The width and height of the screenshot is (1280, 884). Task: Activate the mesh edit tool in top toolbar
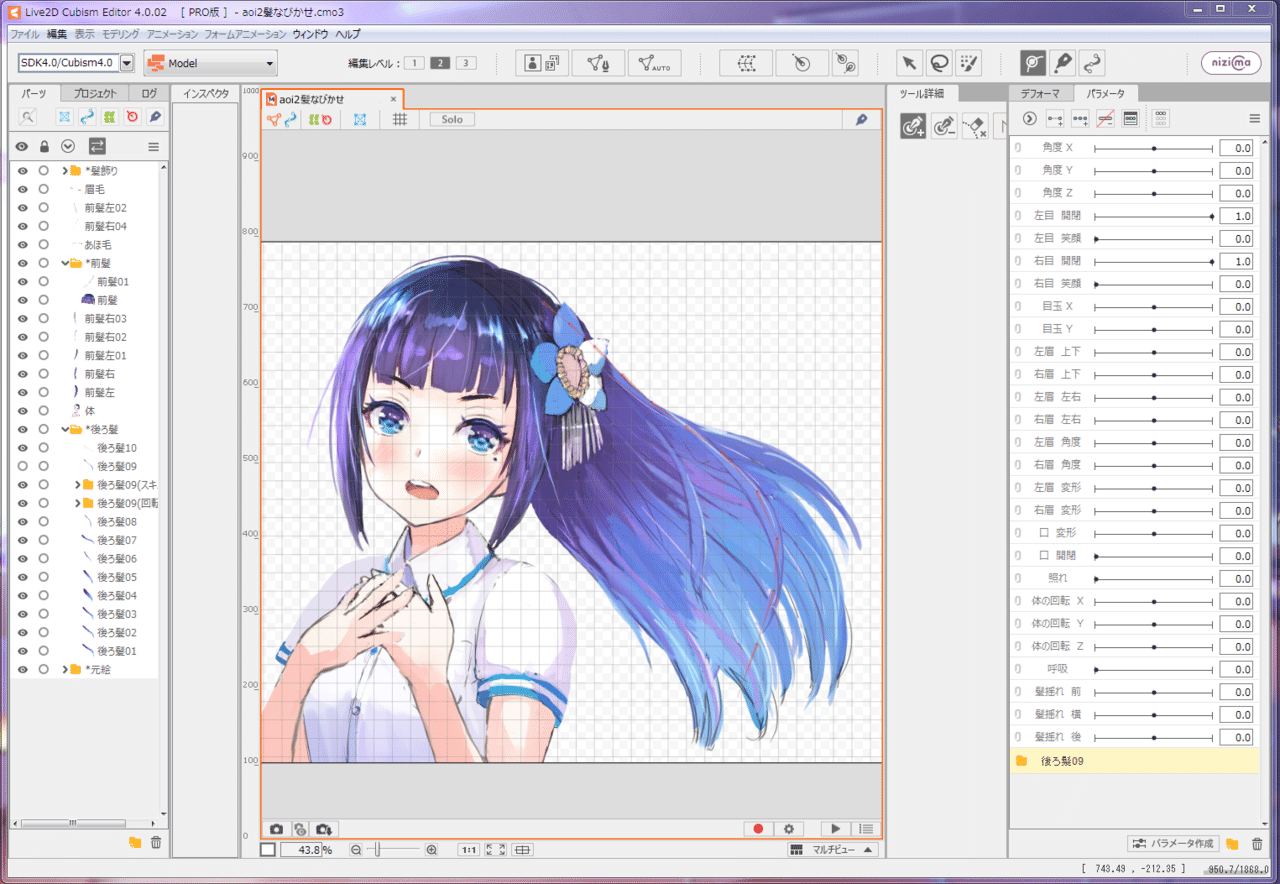(x=1033, y=63)
